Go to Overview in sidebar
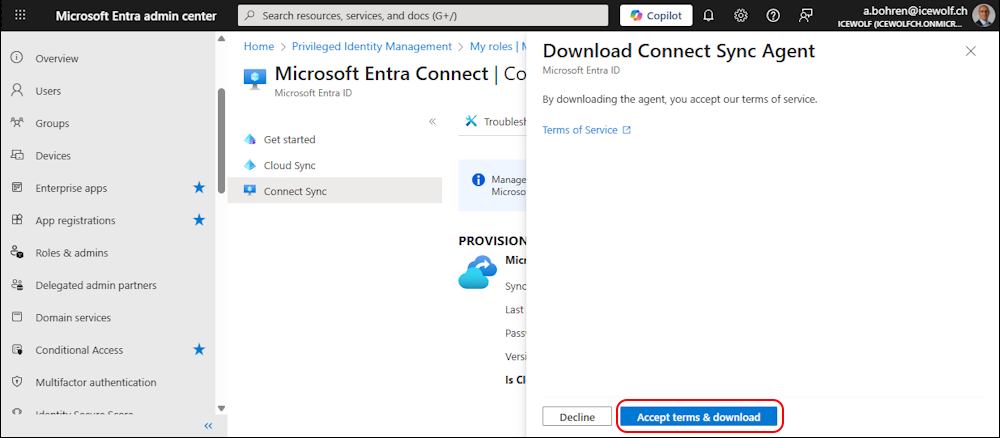The image size is (1000, 438). point(57,59)
